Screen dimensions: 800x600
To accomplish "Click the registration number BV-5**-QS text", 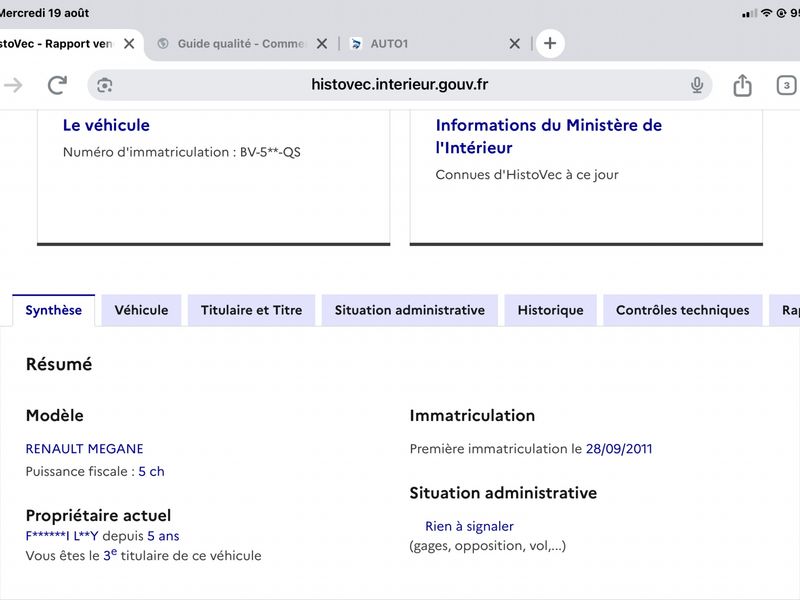I will (270, 152).
